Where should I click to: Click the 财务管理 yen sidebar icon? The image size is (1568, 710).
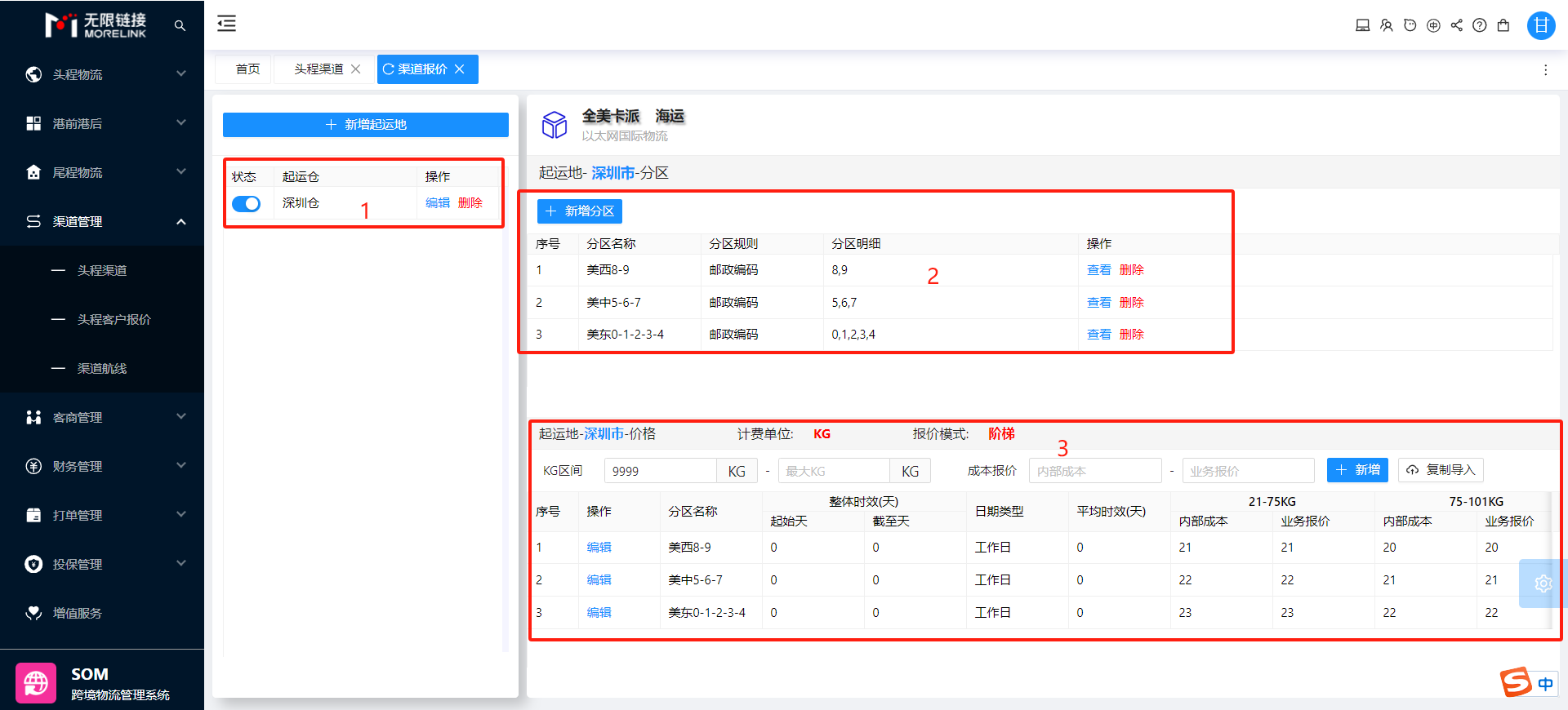[x=33, y=466]
